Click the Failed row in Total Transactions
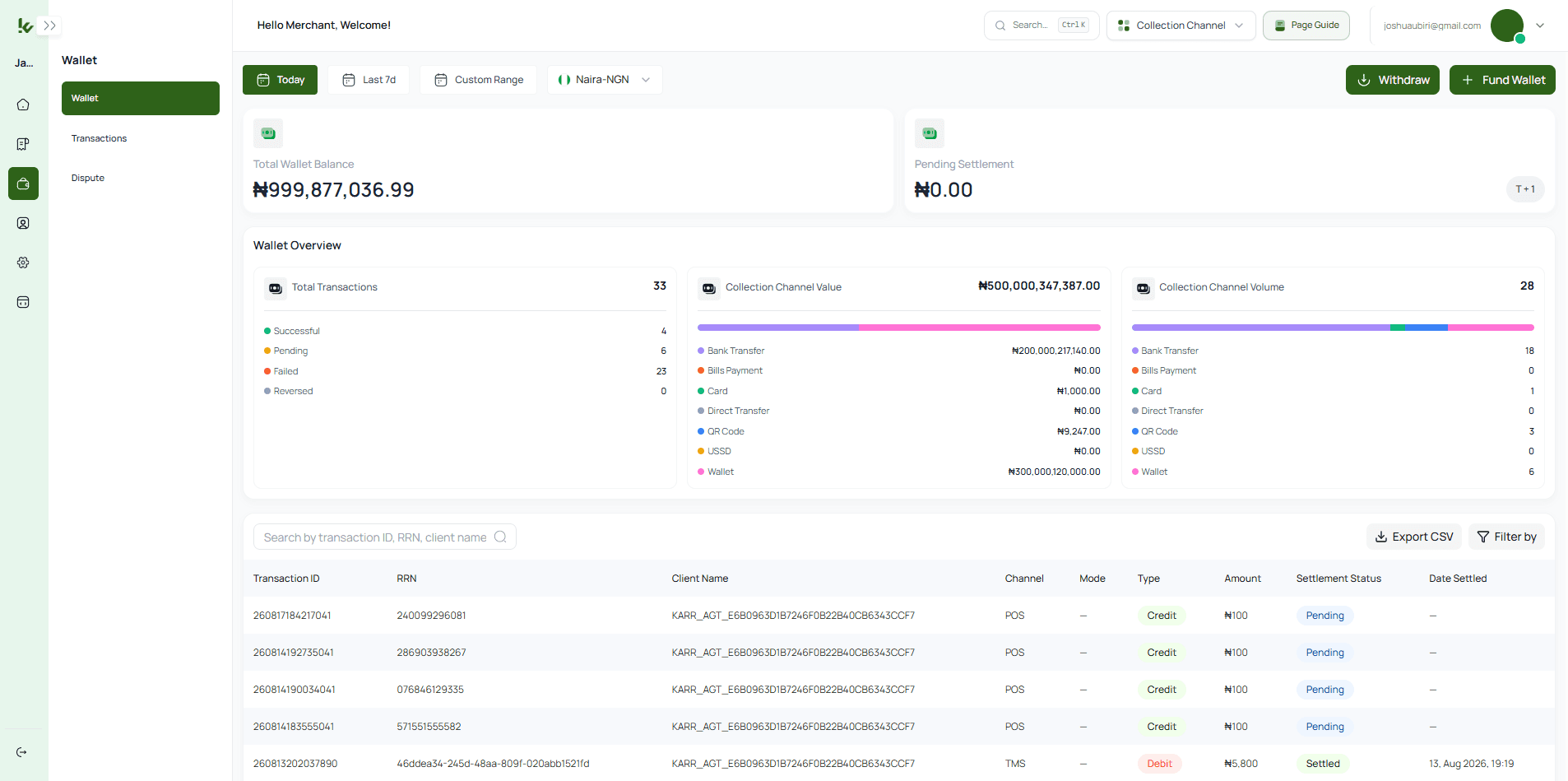This screenshot has width=1568, height=781. click(465, 371)
